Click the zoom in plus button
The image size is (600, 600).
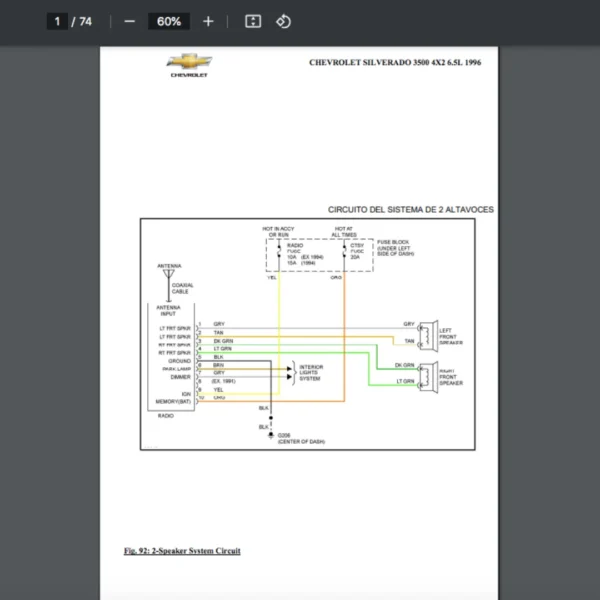tap(208, 21)
